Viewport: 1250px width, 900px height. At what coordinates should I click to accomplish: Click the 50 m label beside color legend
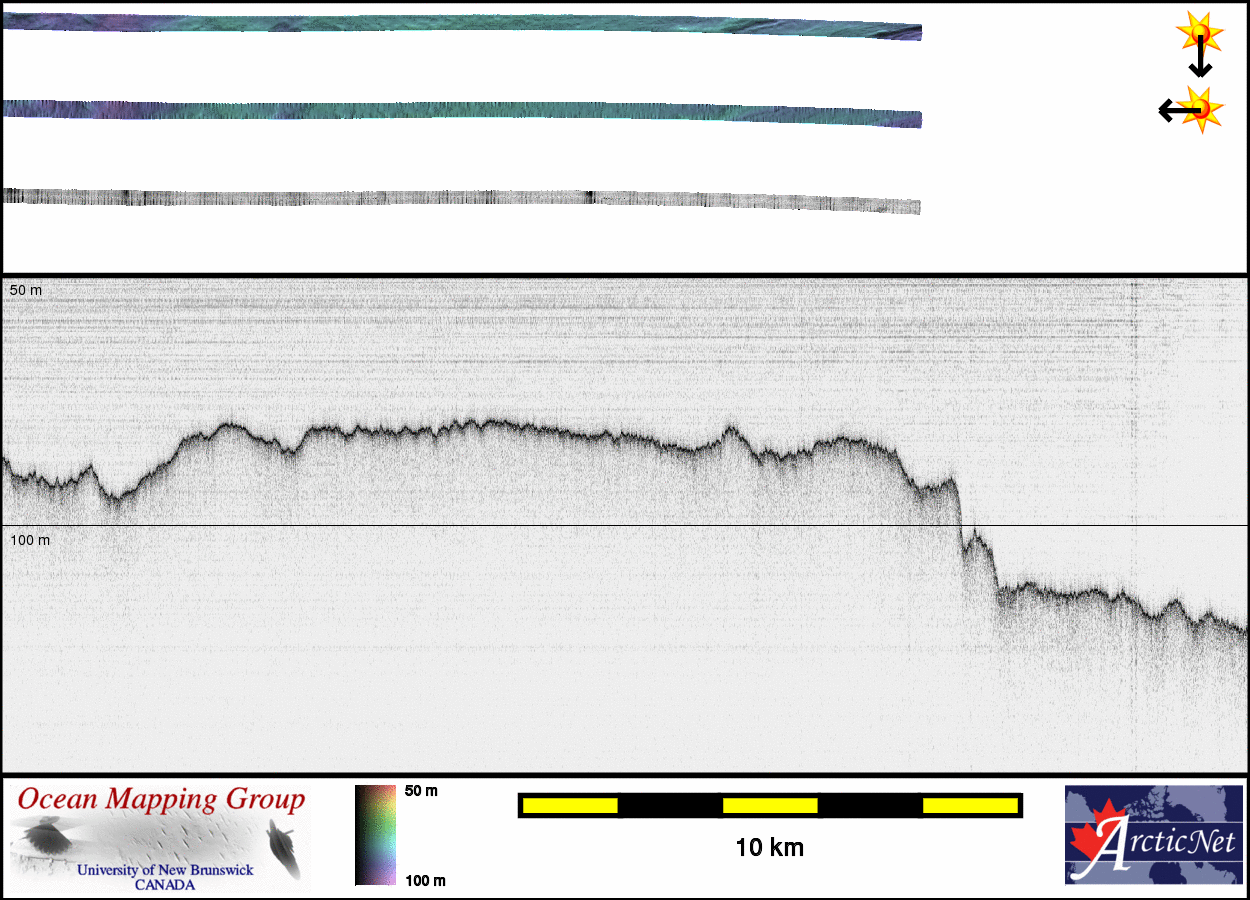coord(421,791)
